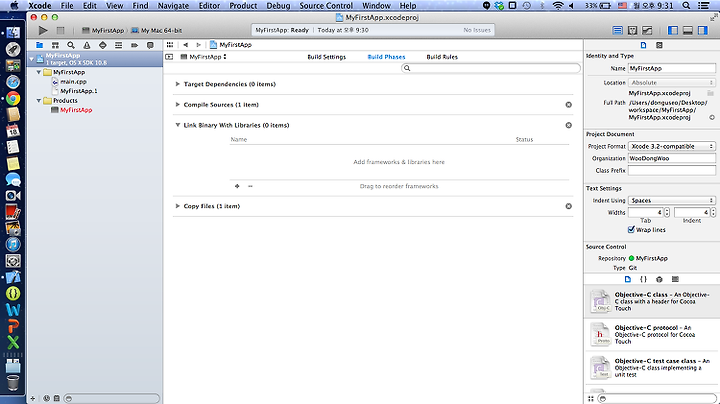This screenshot has width=720, height=404.
Task: Select the Standard editor icon
Action: click(x=618, y=30)
